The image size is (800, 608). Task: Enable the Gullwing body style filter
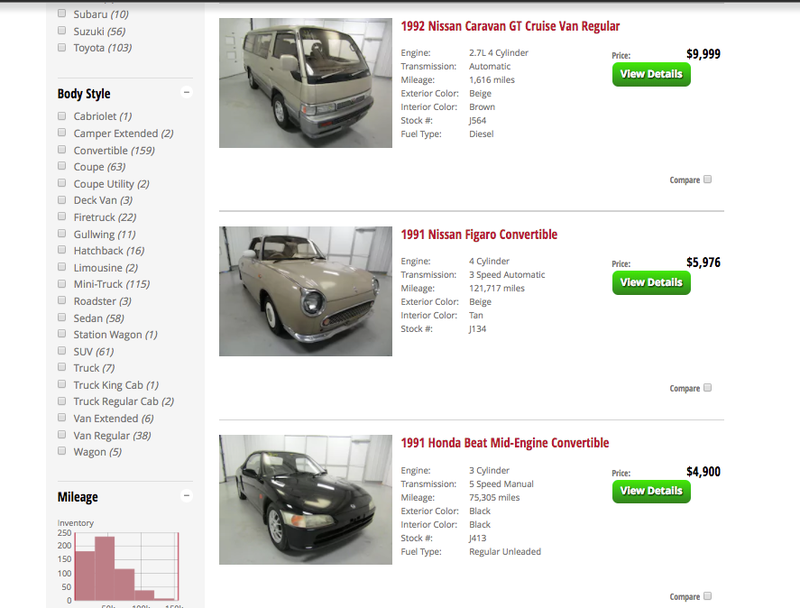(62, 233)
